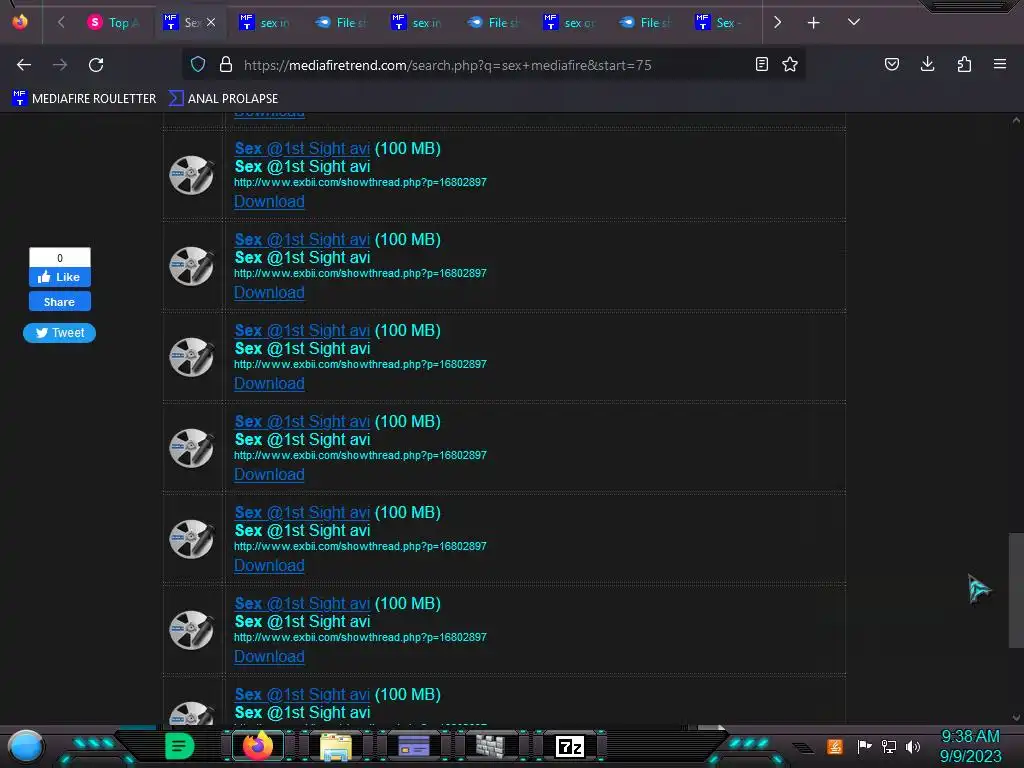Expand the list all tabs dropdown
The width and height of the screenshot is (1024, 768).
(x=854, y=22)
